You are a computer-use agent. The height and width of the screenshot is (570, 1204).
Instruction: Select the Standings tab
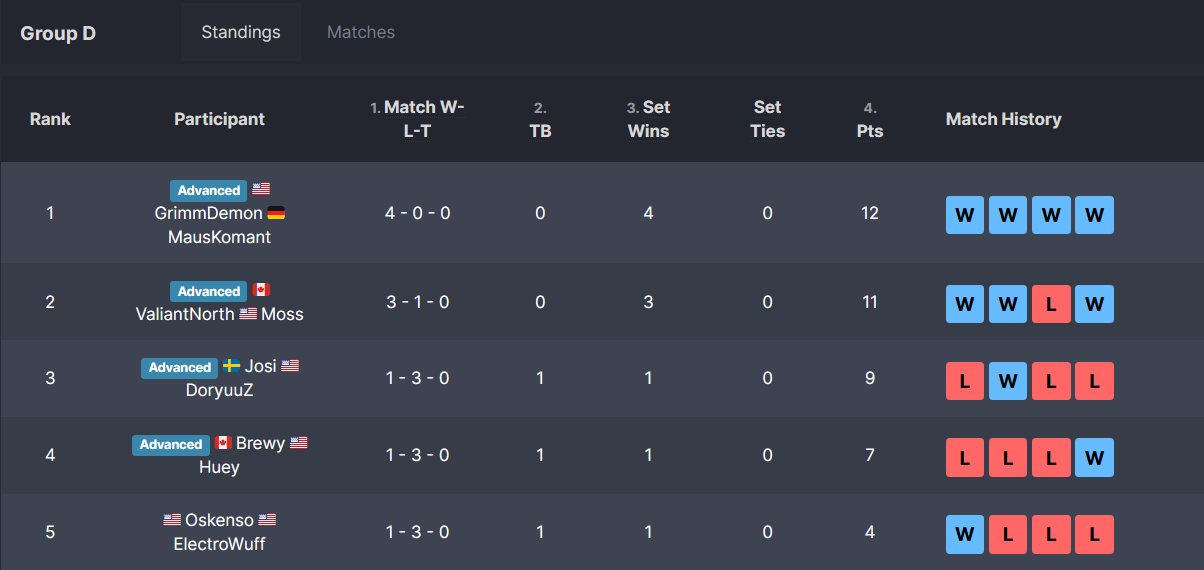(241, 32)
